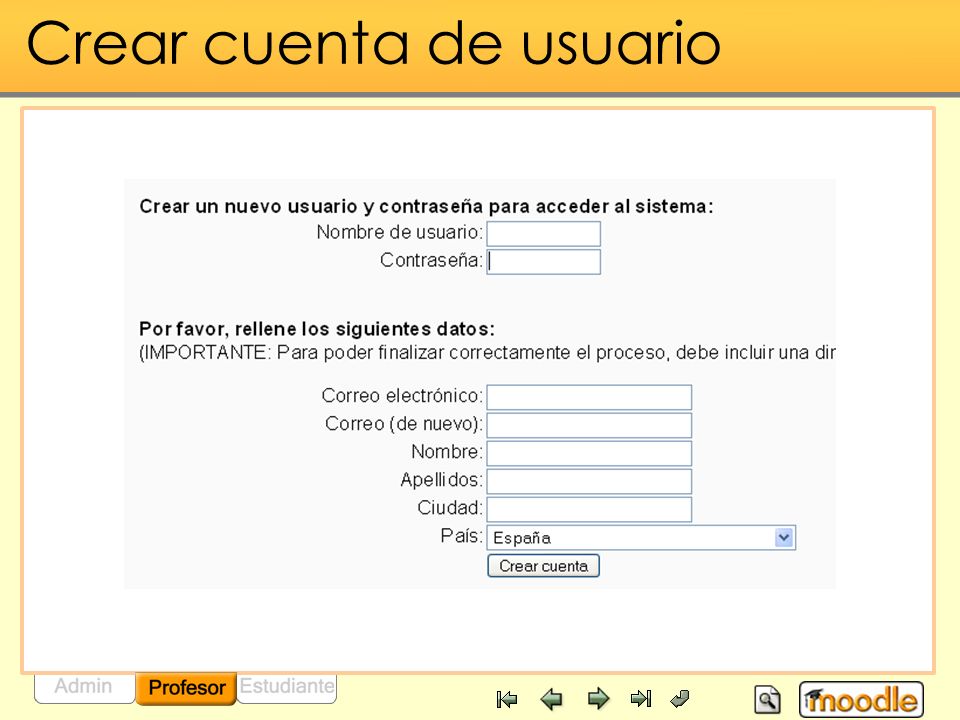The width and height of the screenshot is (960, 720).
Task: Open the País dropdown showing España
Action: coord(641,538)
